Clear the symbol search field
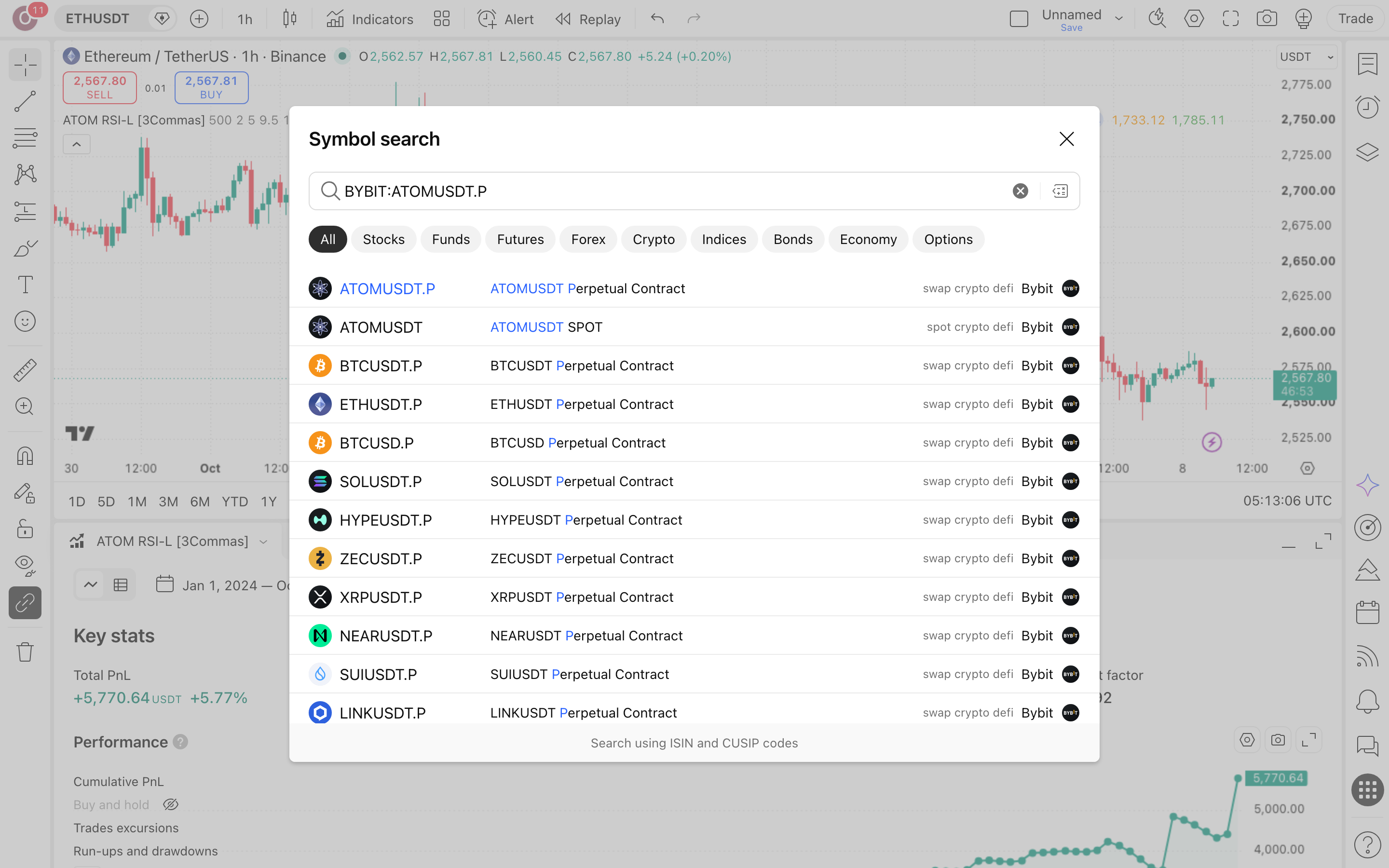The height and width of the screenshot is (868, 1389). [1020, 191]
